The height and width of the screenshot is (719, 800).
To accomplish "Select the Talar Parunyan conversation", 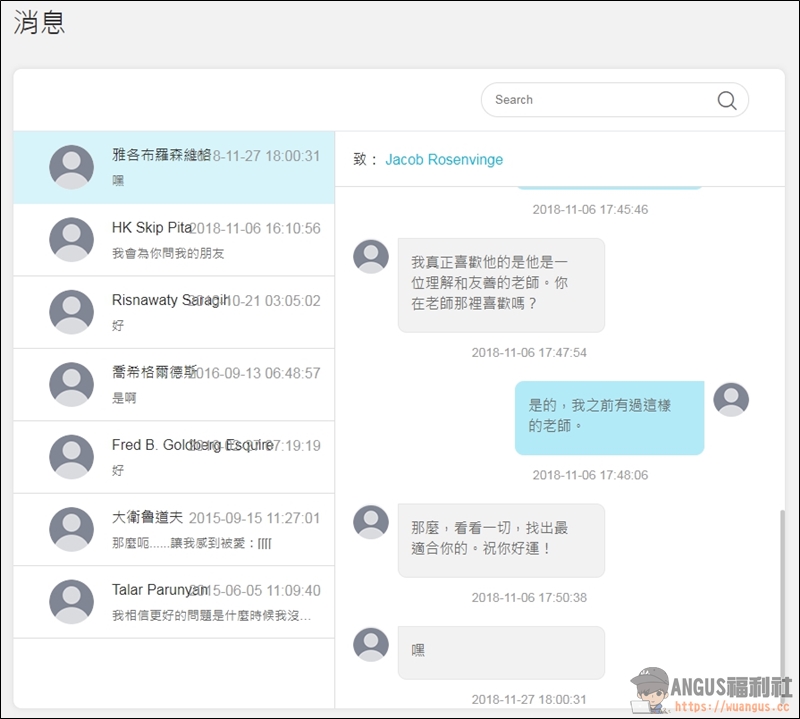I will point(215,602).
